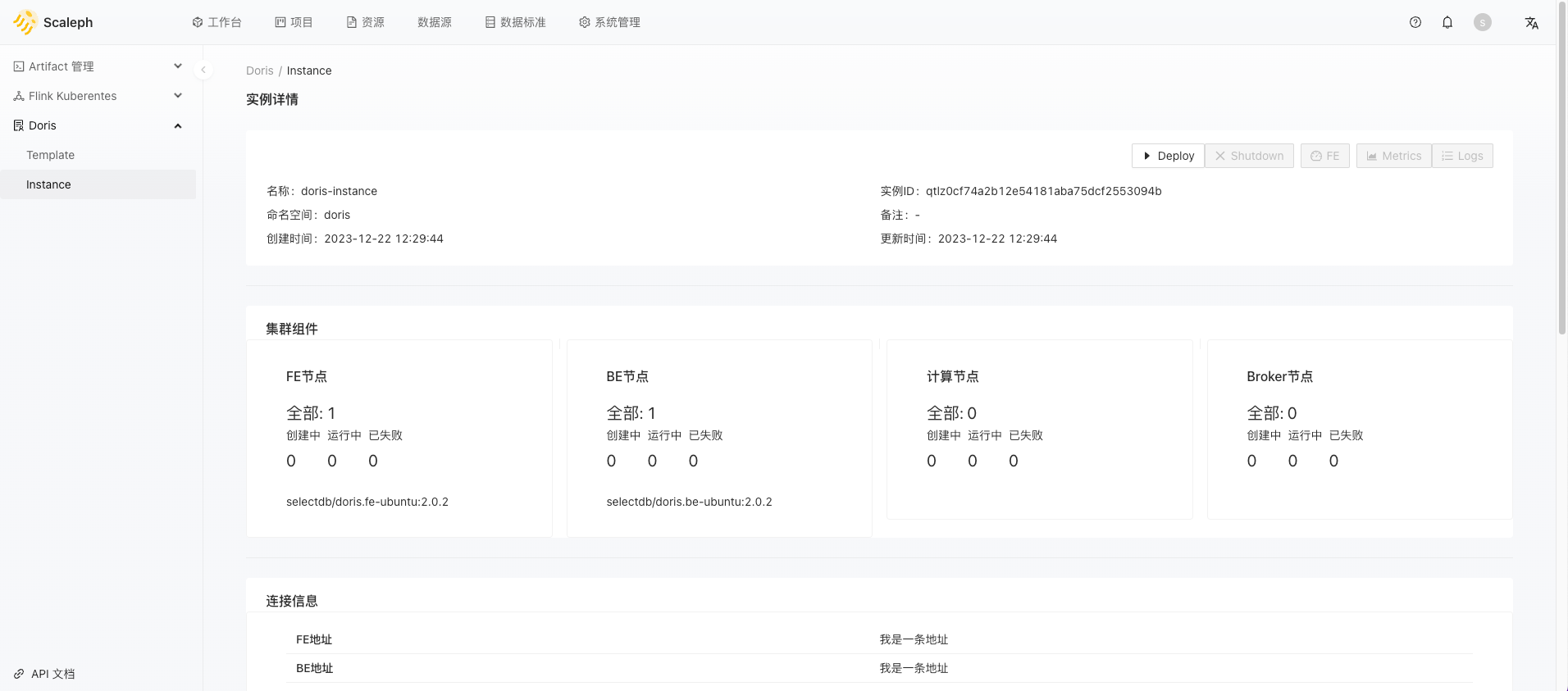This screenshot has height=691, width=1568.
Task: Click the 更新时间 2023-12-22 12:29:44 value
Action: pyautogui.click(x=997, y=239)
